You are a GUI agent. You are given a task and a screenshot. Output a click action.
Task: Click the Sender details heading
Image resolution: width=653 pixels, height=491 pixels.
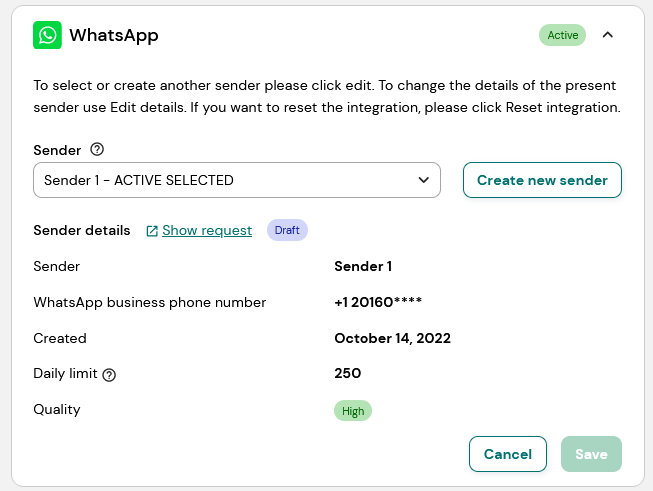82,230
